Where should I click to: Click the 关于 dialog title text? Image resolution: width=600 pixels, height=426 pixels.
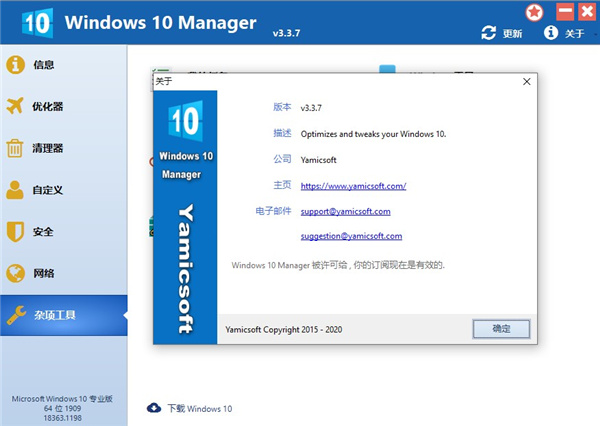164,81
